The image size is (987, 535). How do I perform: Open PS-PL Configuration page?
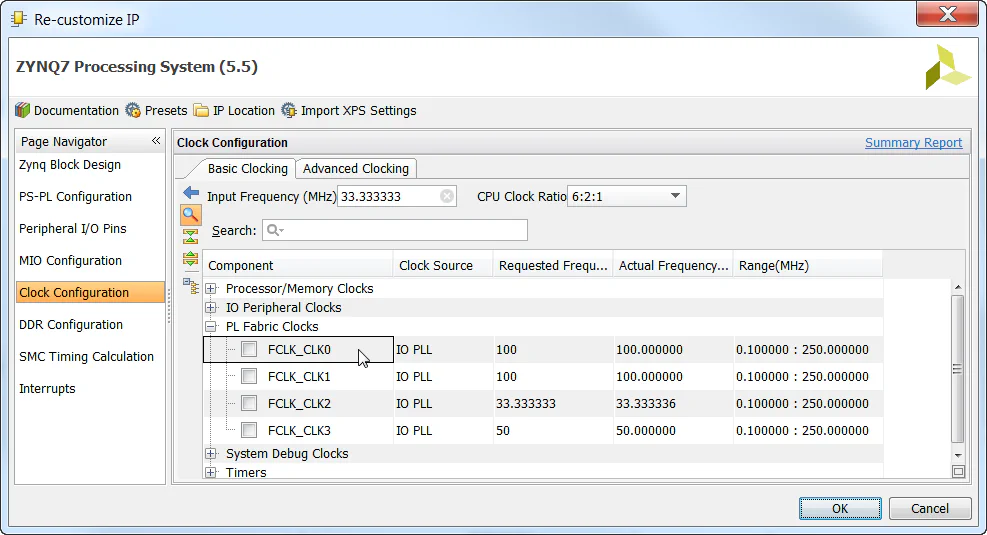76,197
